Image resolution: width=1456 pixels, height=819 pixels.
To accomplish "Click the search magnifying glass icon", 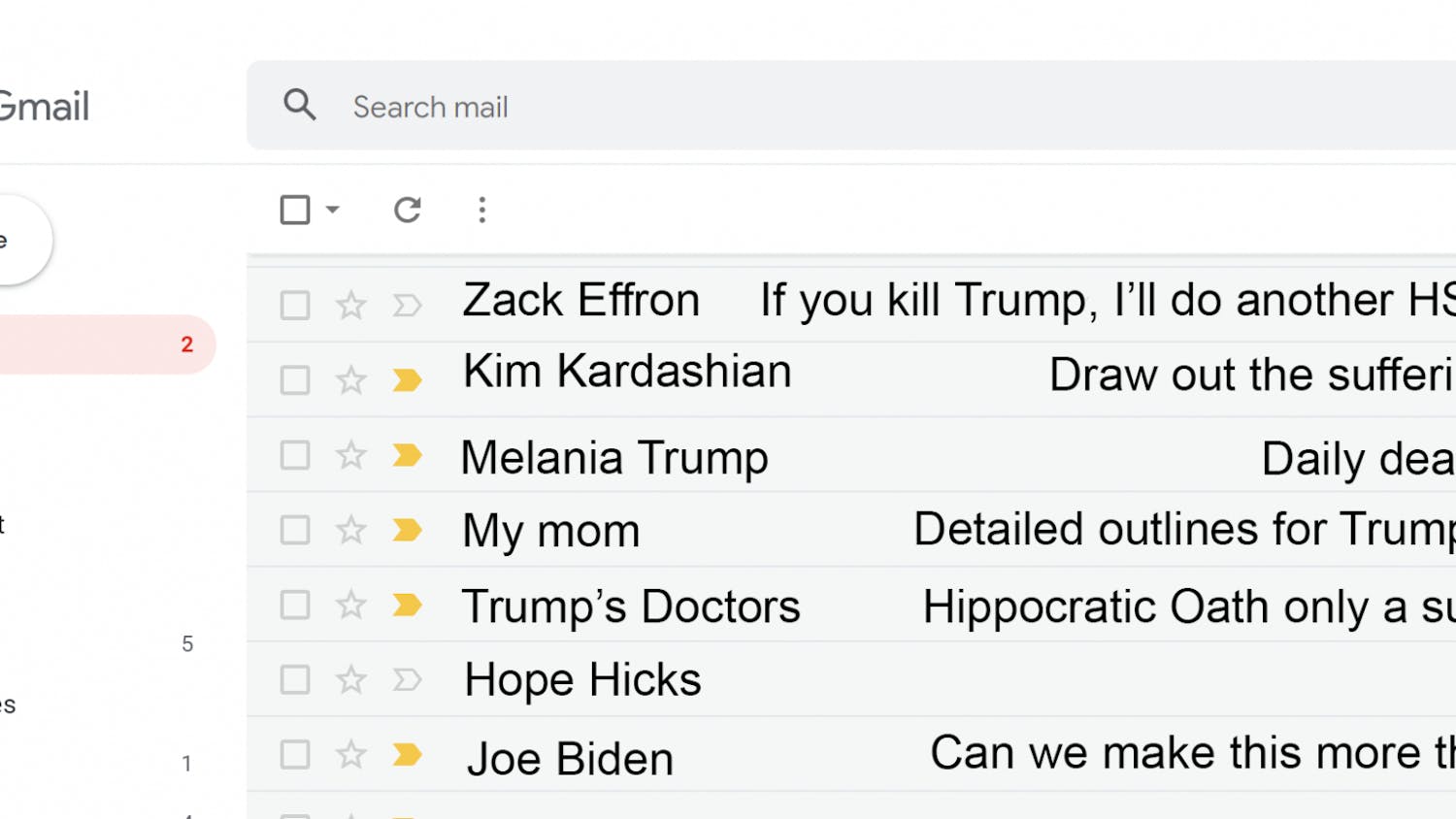I will point(301,105).
